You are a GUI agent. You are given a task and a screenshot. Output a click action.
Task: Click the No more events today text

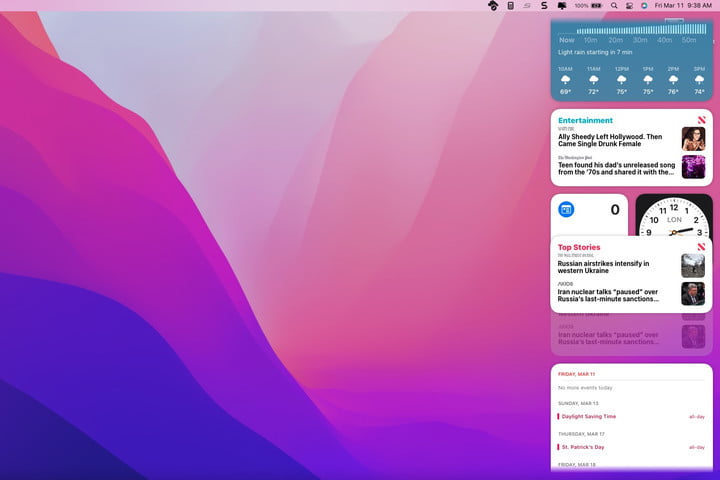(x=585, y=388)
